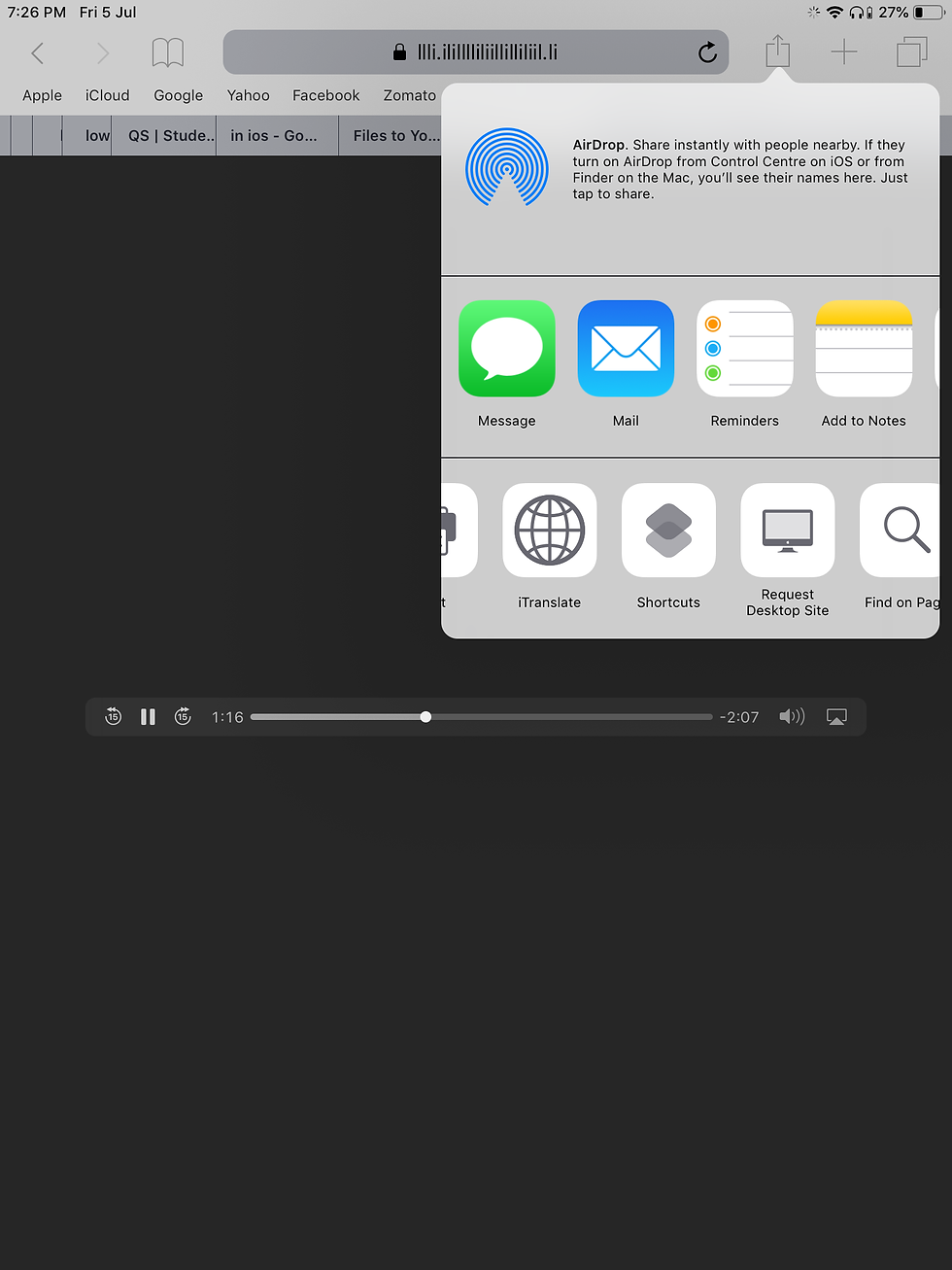This screenshot has width=952, height=1270.
Task: Rewind video 15 seconds
Action: (113, 716)
